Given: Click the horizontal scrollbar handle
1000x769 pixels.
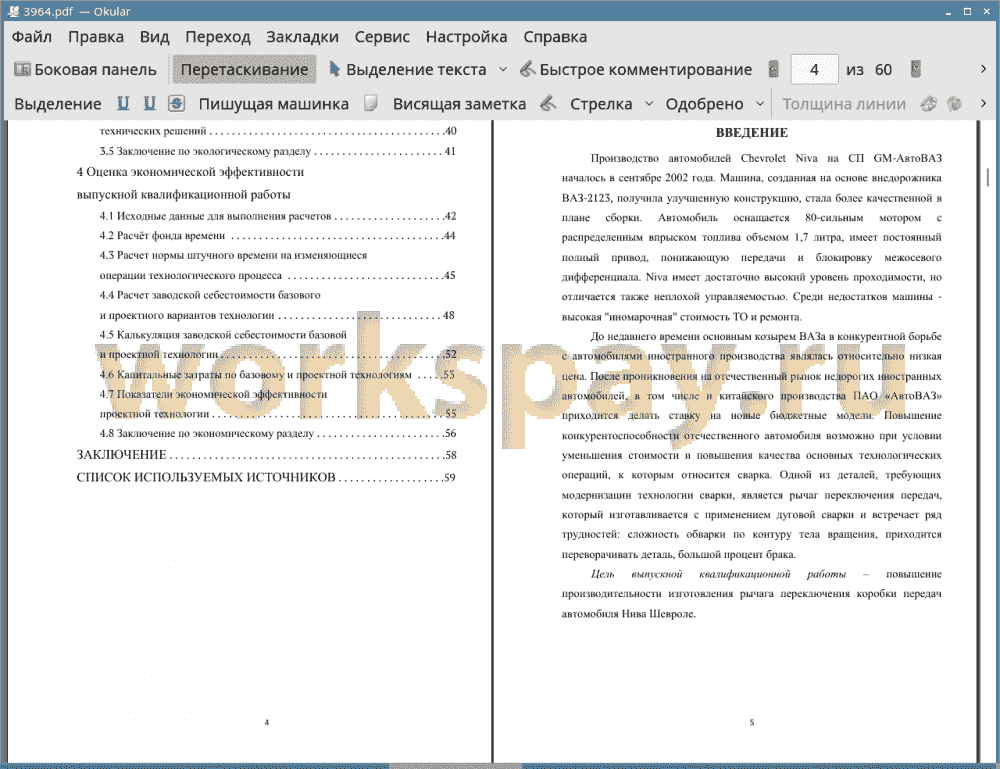Looking at the screenshot, I should point(455,766).
